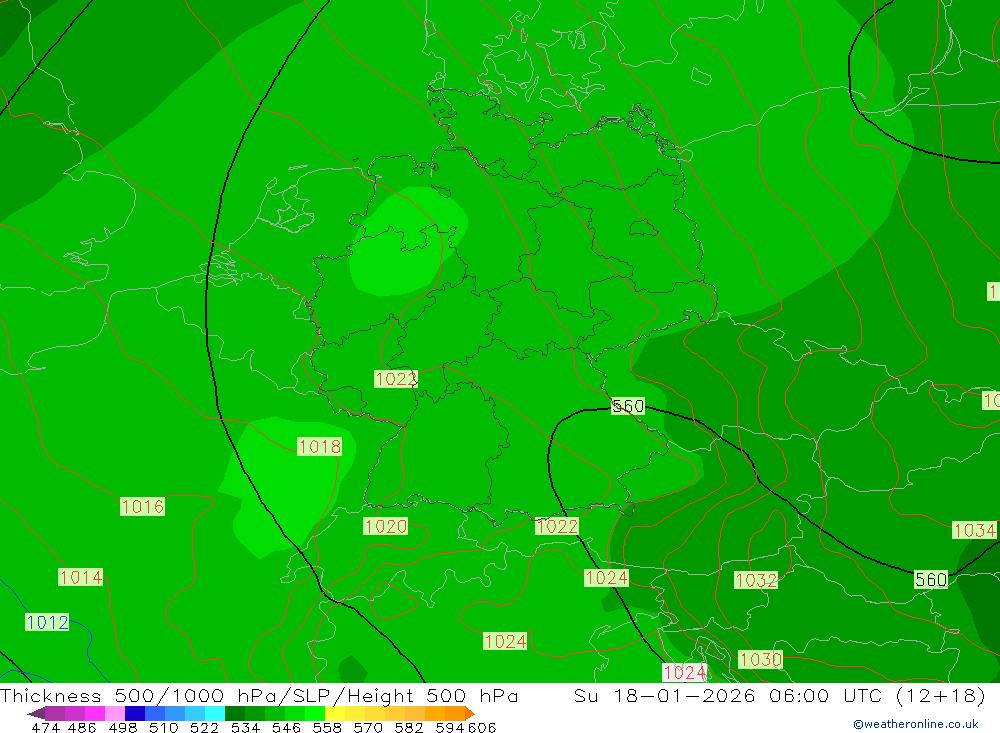Click the 474 legend value
This screenshot has width=1000, height=733.
click(45, 727)
